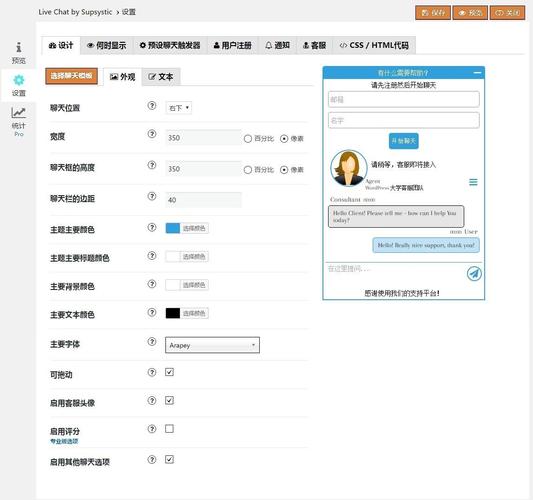The height and width of the screenshot is (500, 533).
Task: Select 百分比 radio for 聊天框的高度
Action: tap(248, 170)
